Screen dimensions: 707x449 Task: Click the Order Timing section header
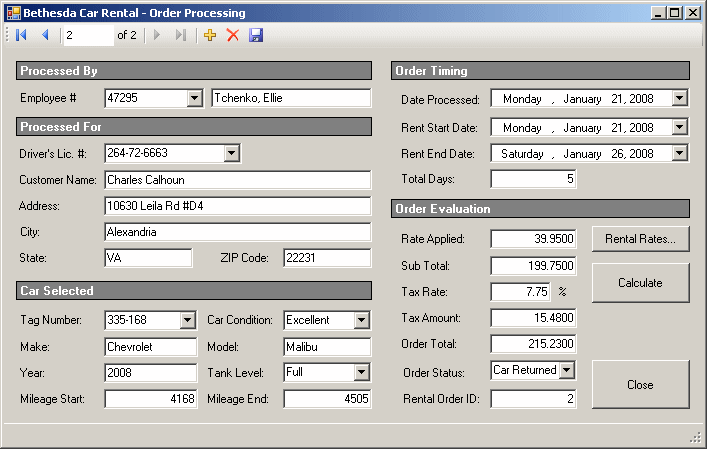point(540,71)
